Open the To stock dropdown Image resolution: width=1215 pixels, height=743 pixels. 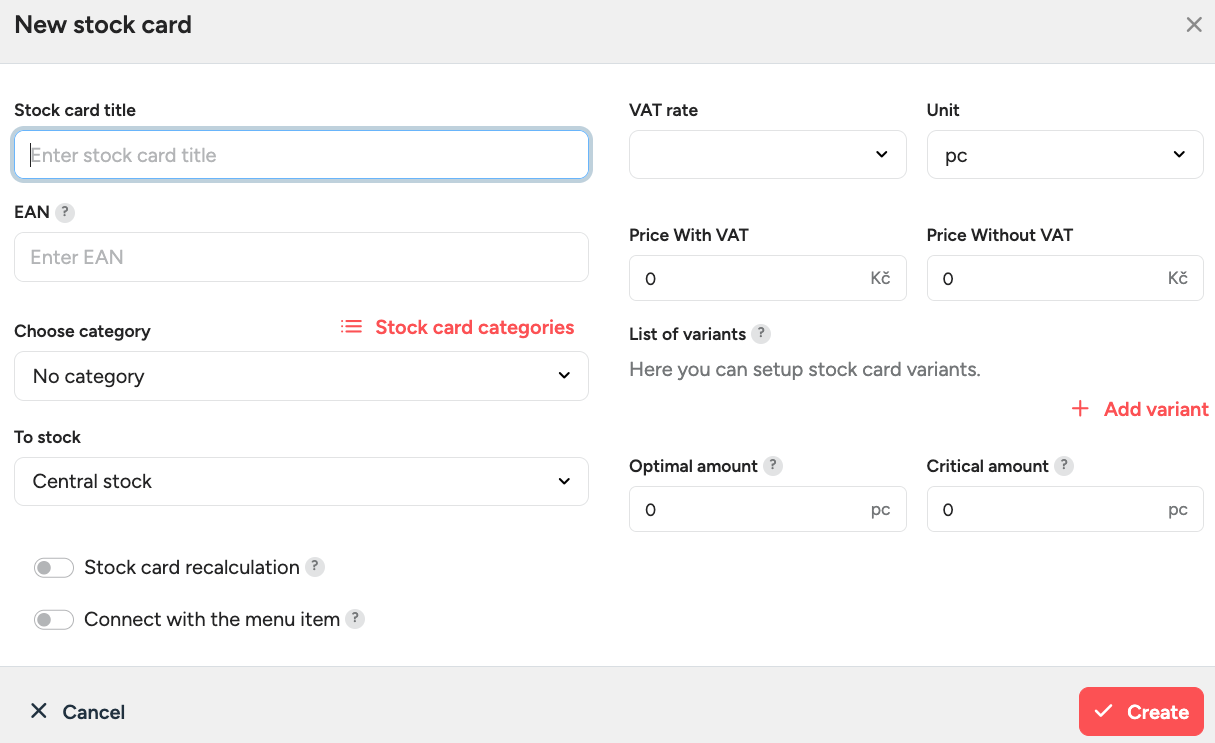coord(301,482)
